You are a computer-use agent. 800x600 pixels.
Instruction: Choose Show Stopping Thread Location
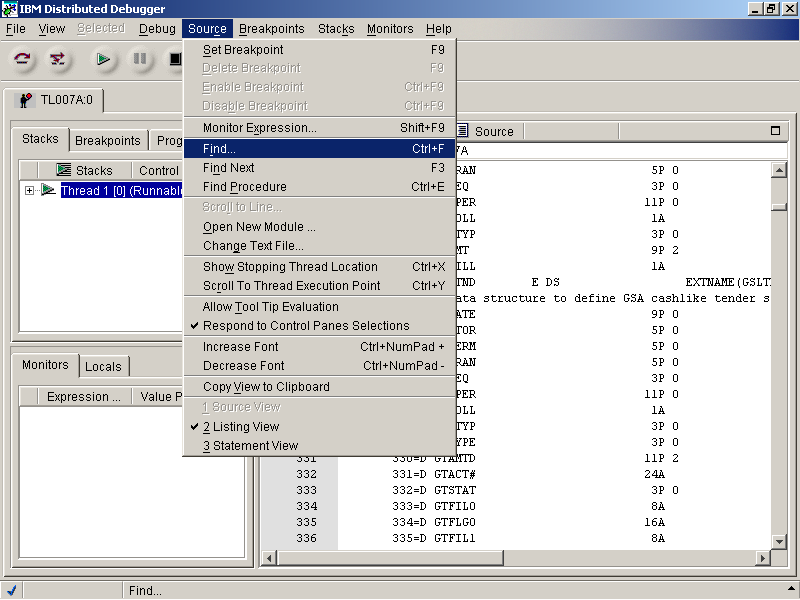tap(319, 267)
